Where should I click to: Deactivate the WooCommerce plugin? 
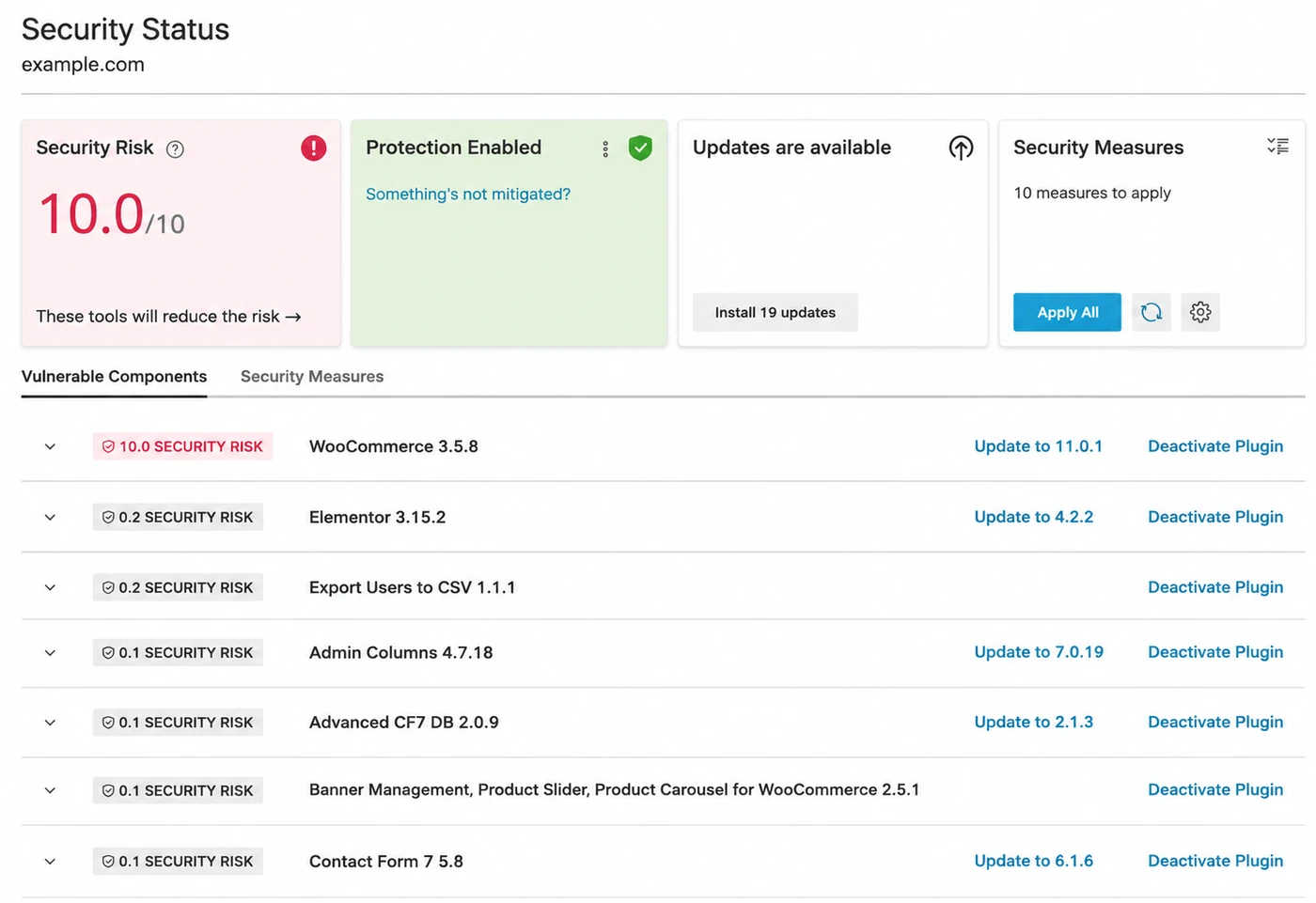[1215, 446]
